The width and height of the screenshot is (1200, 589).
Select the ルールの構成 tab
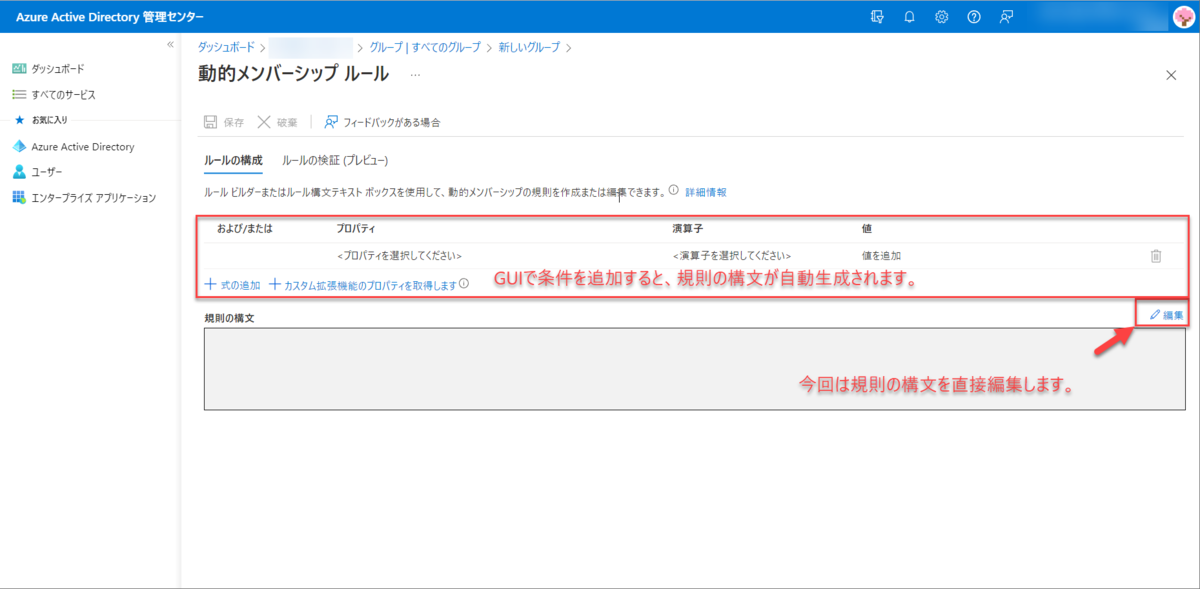coord(233,161)
